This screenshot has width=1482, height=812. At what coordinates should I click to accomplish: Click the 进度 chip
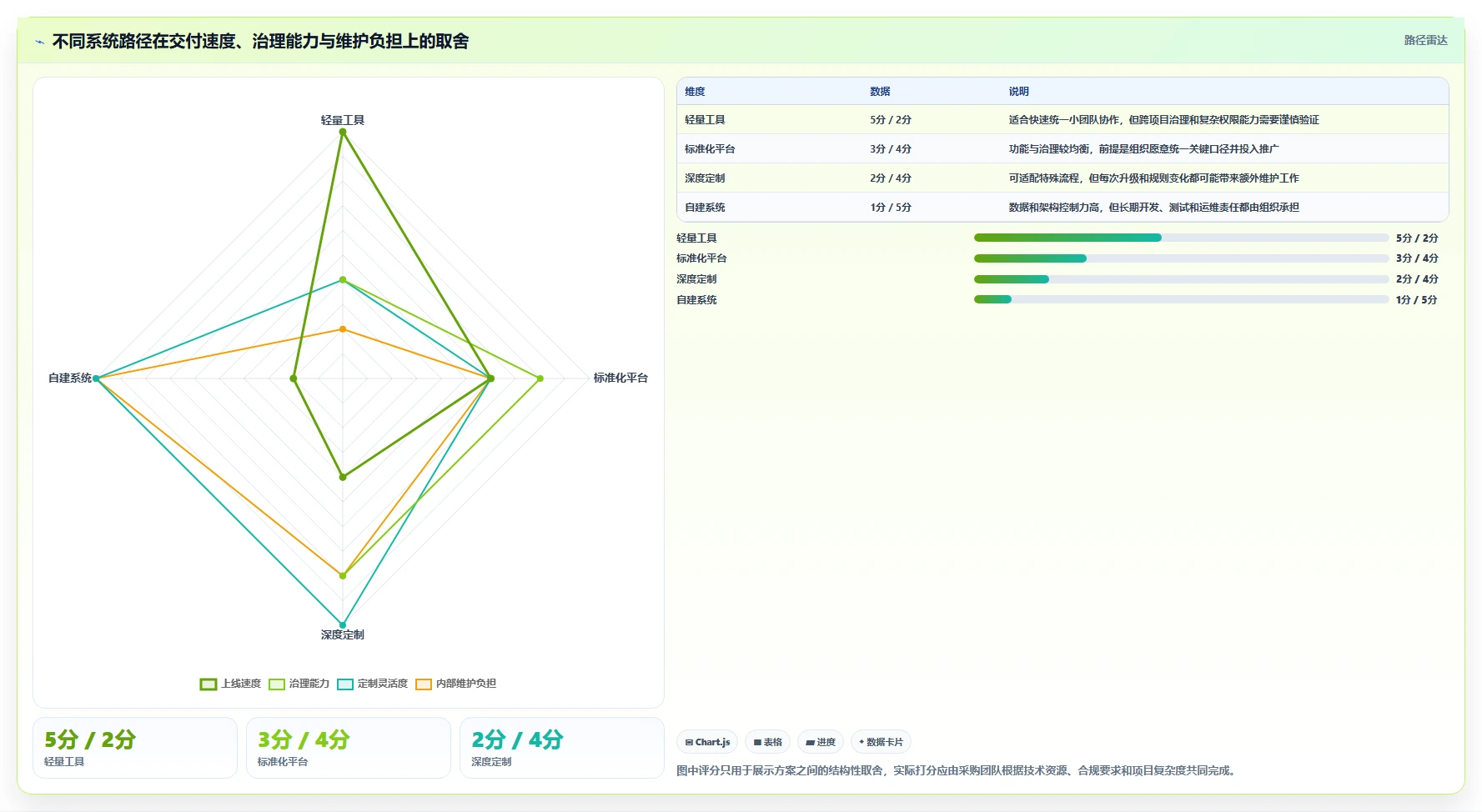pos(821,742)
